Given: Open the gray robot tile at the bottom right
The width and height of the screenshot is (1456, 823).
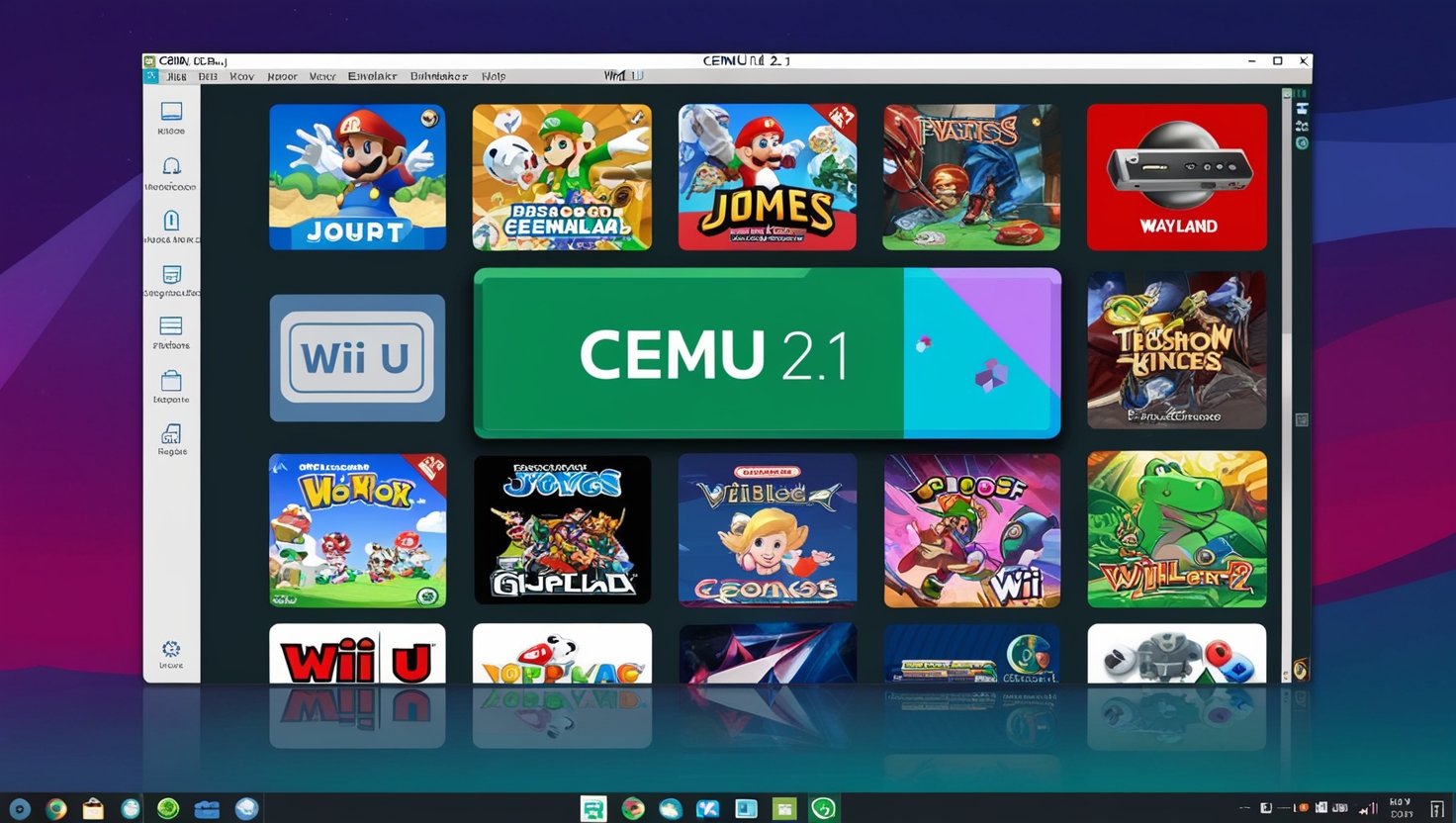Looking at the screenshot, I should click(1177, 654).
